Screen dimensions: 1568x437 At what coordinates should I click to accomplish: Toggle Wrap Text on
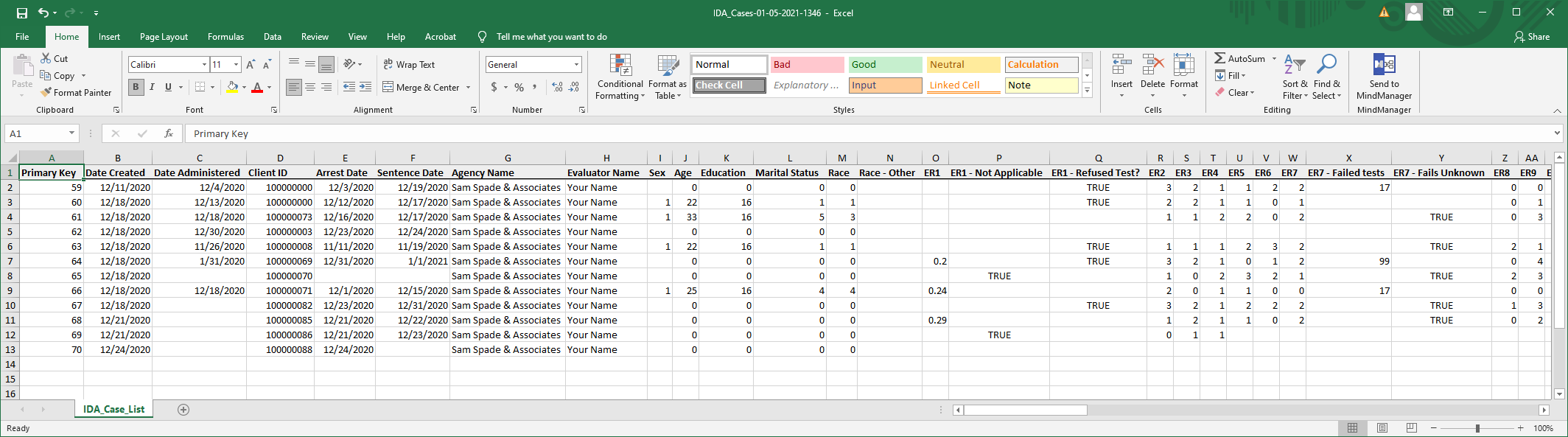tap(409, 65)
